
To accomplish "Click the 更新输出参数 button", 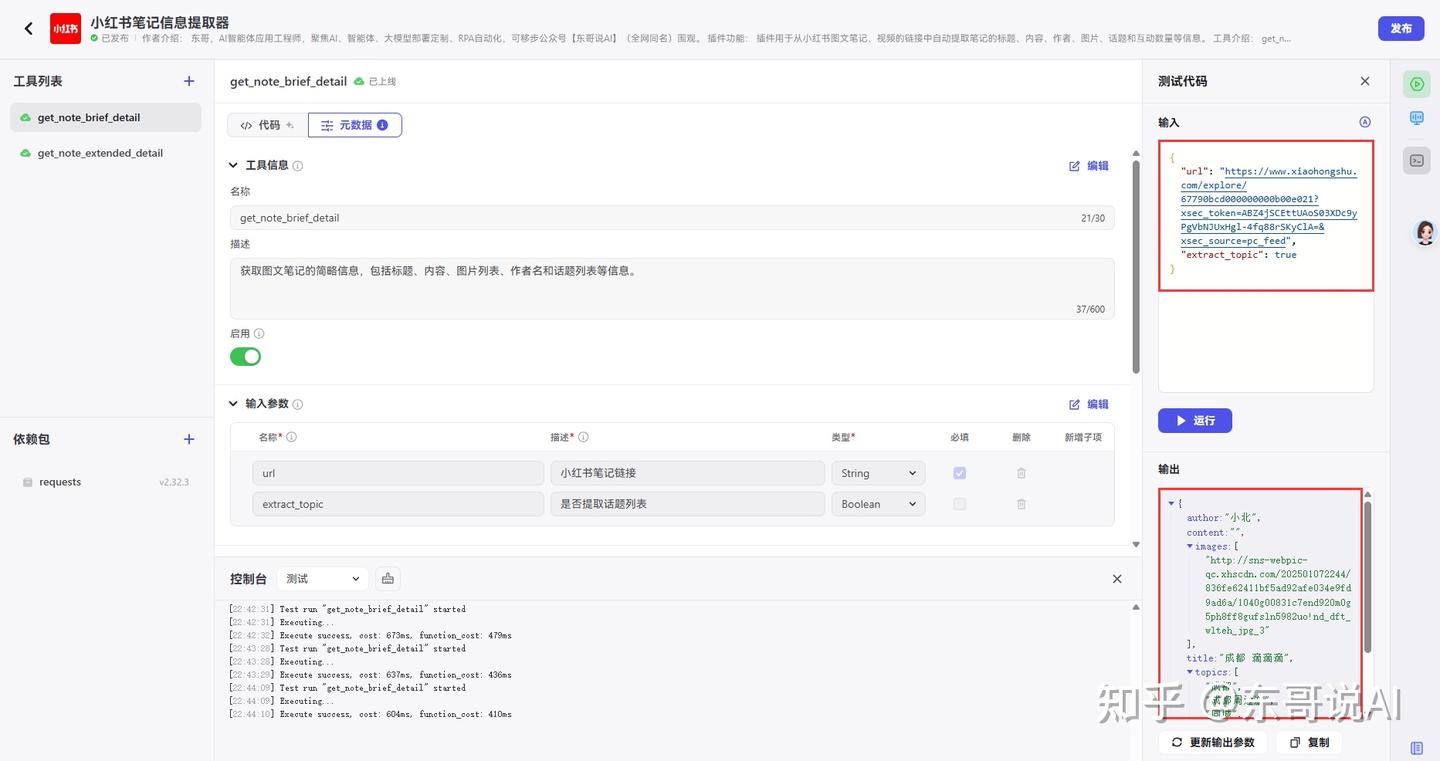I will 1213,742.
